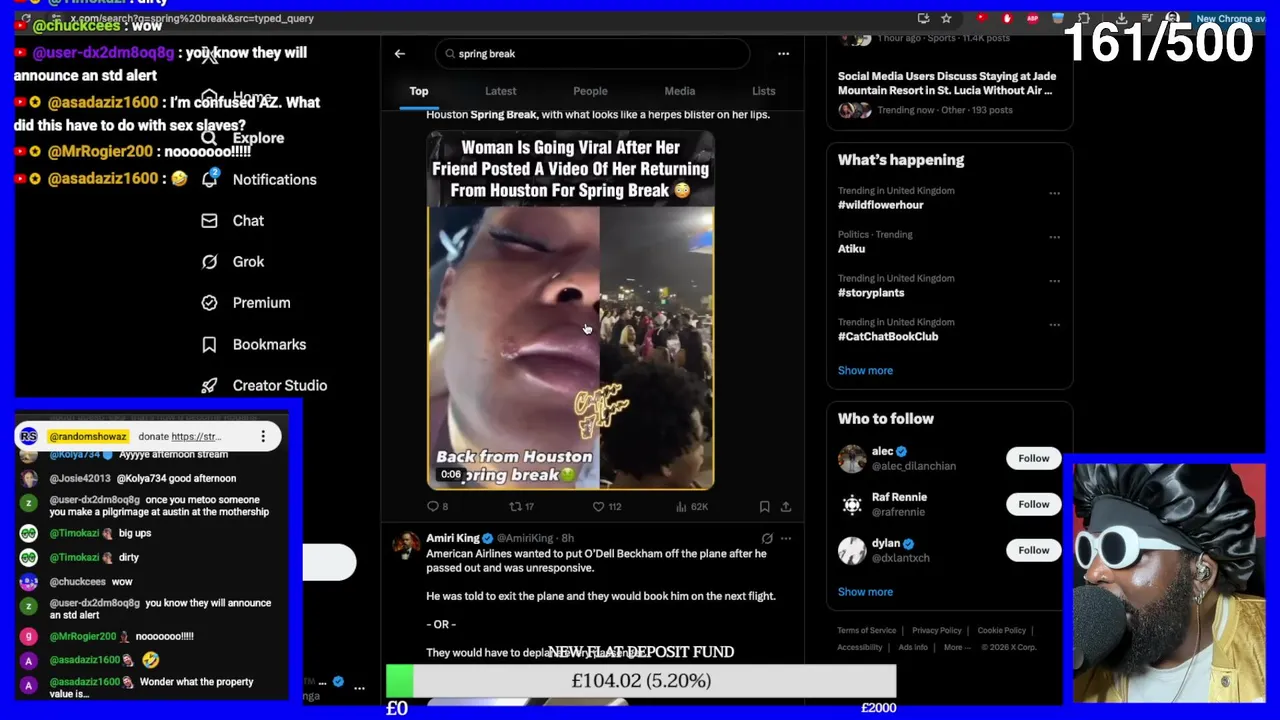
Task: Switch to the People tab
Action: (x=590, y=91)
